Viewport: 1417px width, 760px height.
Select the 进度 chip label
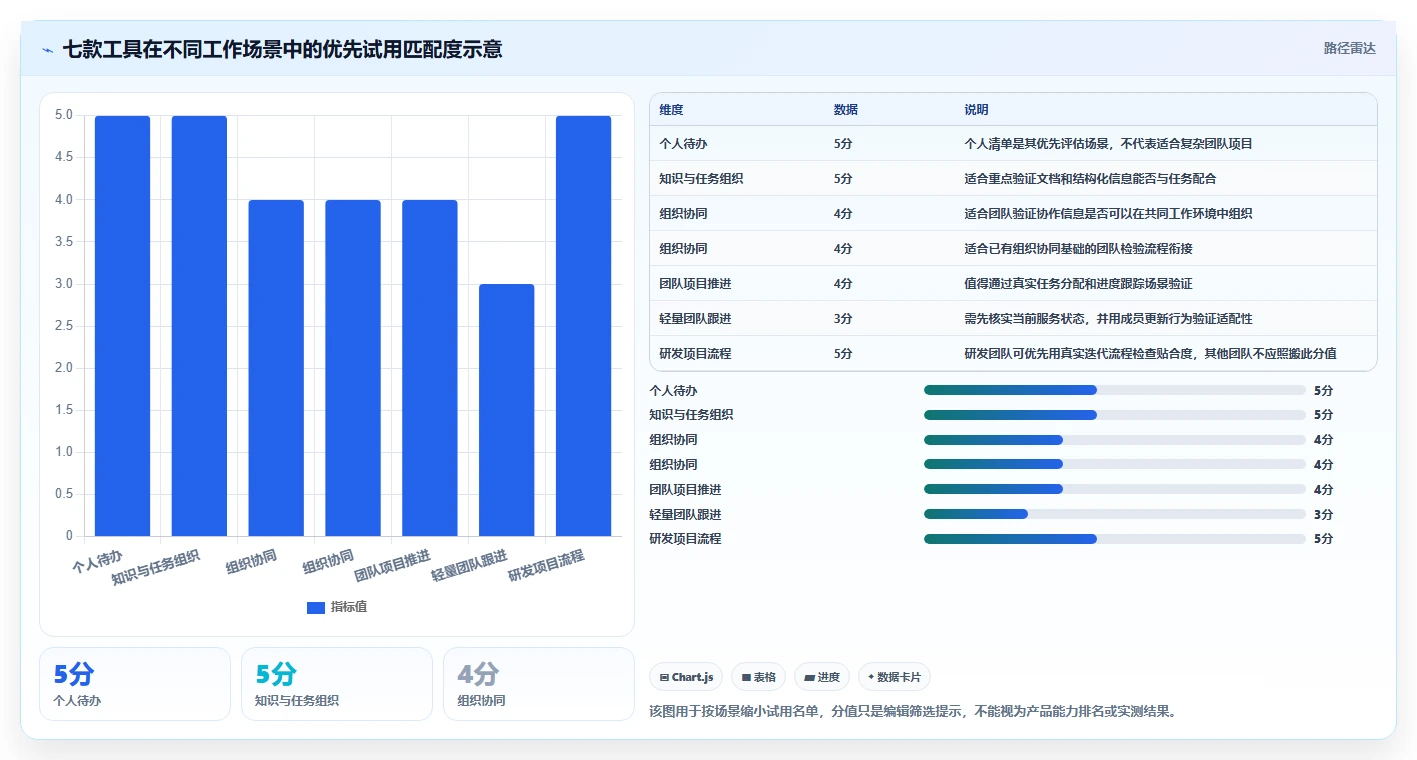pos(829,677)
